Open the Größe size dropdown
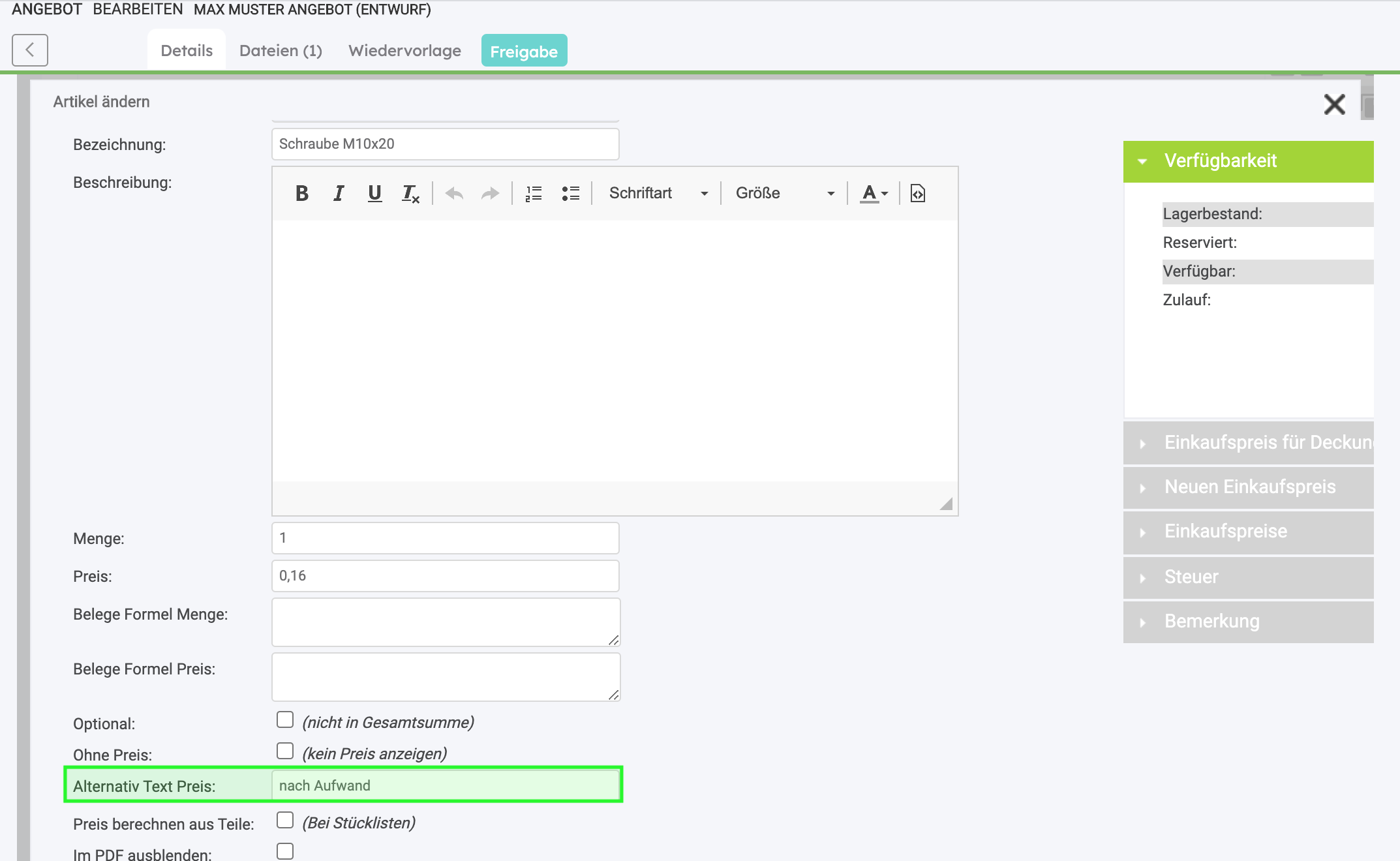 (x=784, y=193)
